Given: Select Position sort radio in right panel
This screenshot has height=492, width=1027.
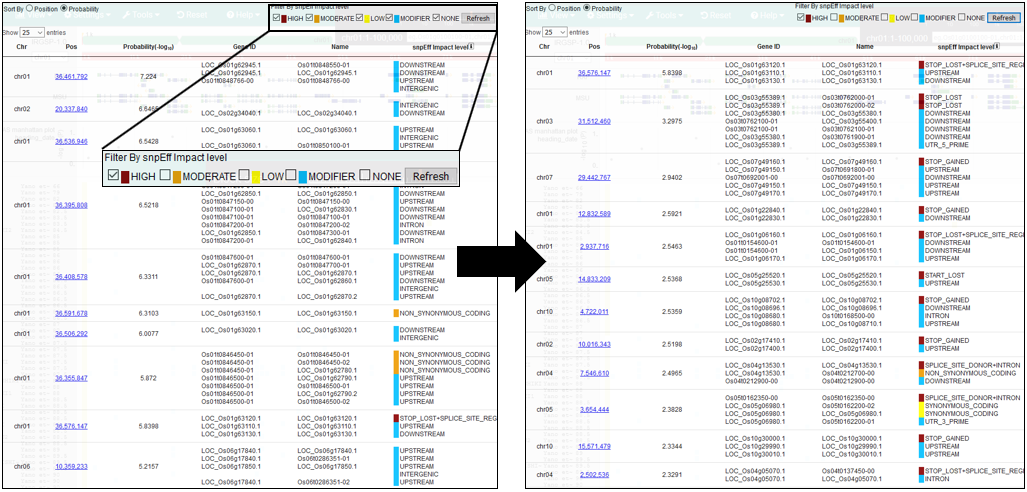Looking at the screenshot, I should pos(553,8).
